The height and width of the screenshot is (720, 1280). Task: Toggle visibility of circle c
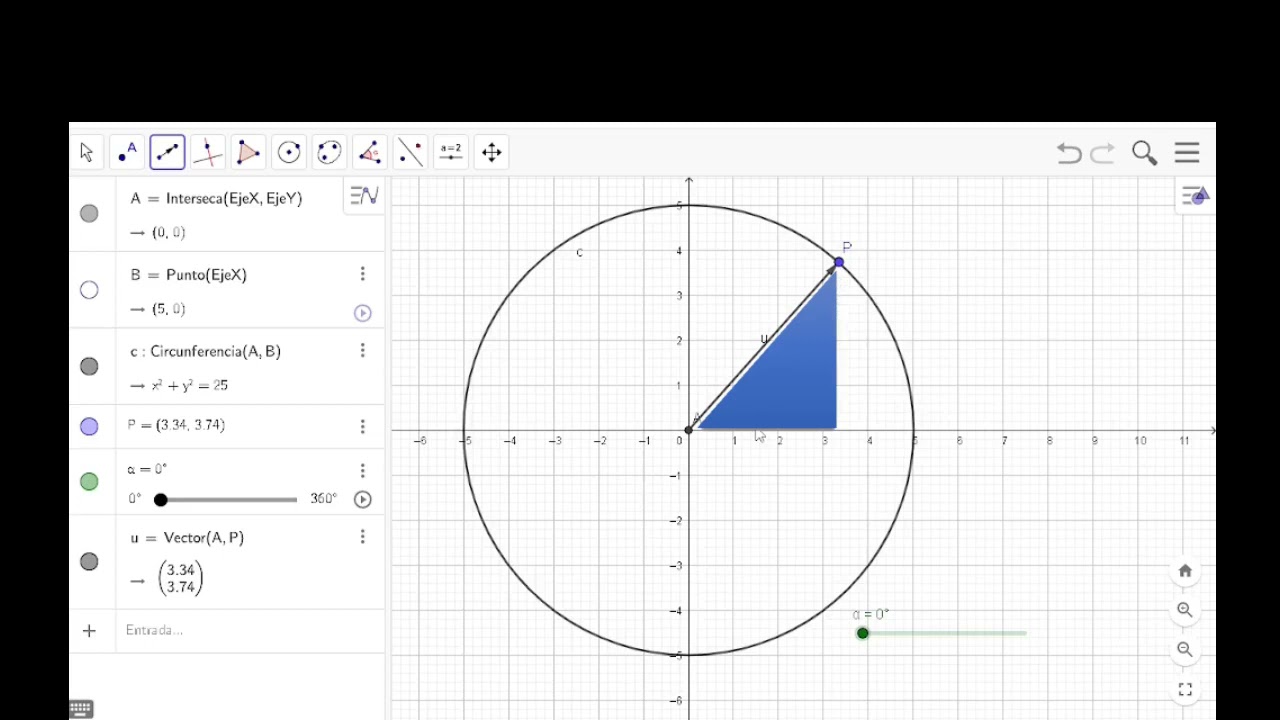click(x=89, y=367)
